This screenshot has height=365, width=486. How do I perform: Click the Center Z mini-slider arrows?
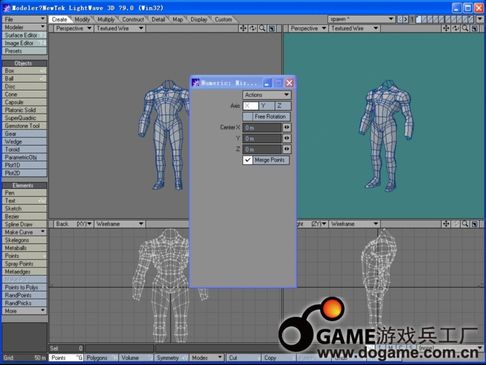pos(287,149)
